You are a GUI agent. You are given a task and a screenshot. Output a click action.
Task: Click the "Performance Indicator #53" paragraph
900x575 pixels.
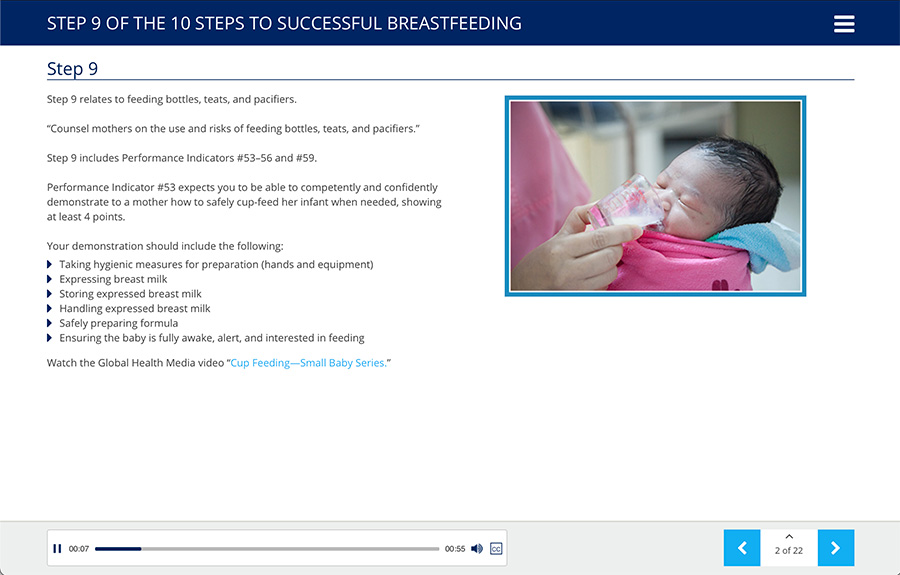242,202
